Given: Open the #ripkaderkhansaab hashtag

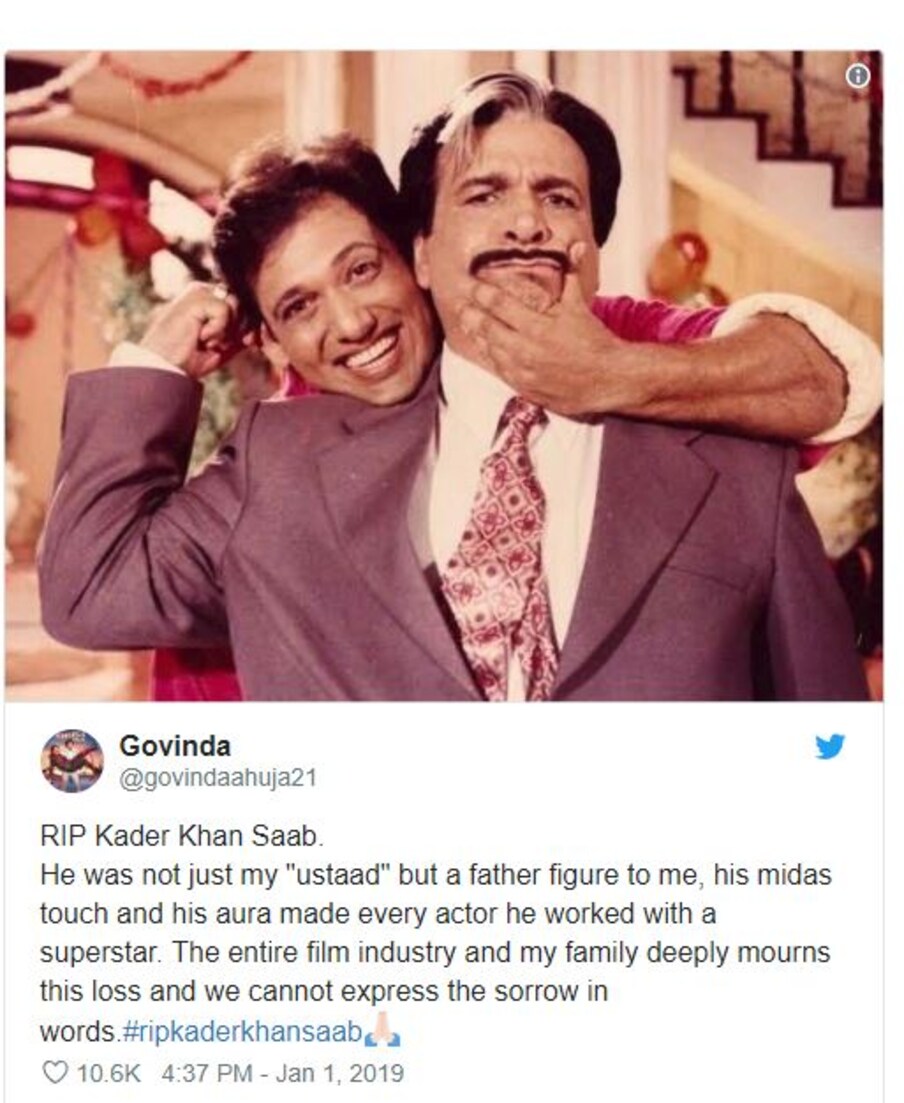Looking at the screenshot, I should (241, 1033).
